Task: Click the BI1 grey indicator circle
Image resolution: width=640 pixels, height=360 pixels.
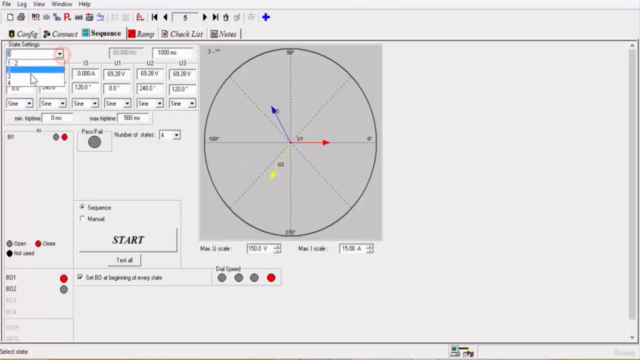Action: pyautogui.click(x=56, y=137)
